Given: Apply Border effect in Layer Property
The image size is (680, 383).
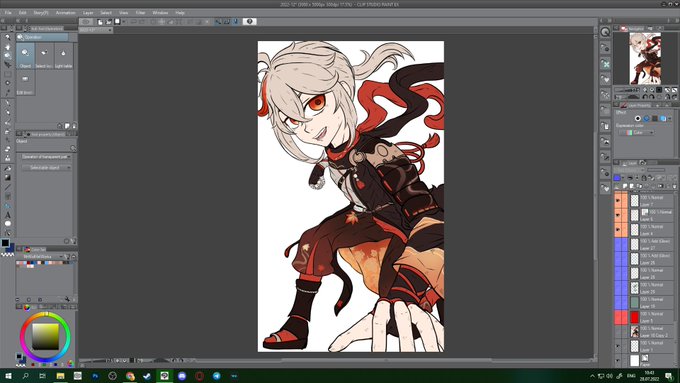Looking at the screenshot, I should [x=638, y=118].
